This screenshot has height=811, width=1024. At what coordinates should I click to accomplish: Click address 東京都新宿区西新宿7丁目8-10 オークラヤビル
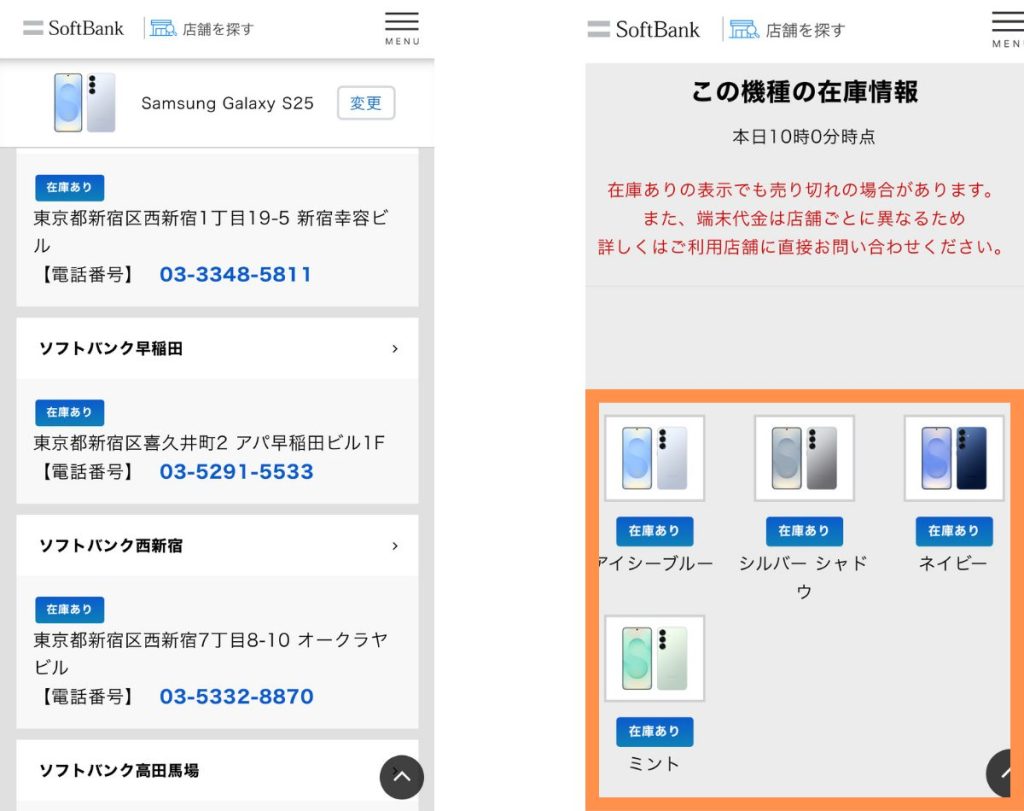(211, 653)
